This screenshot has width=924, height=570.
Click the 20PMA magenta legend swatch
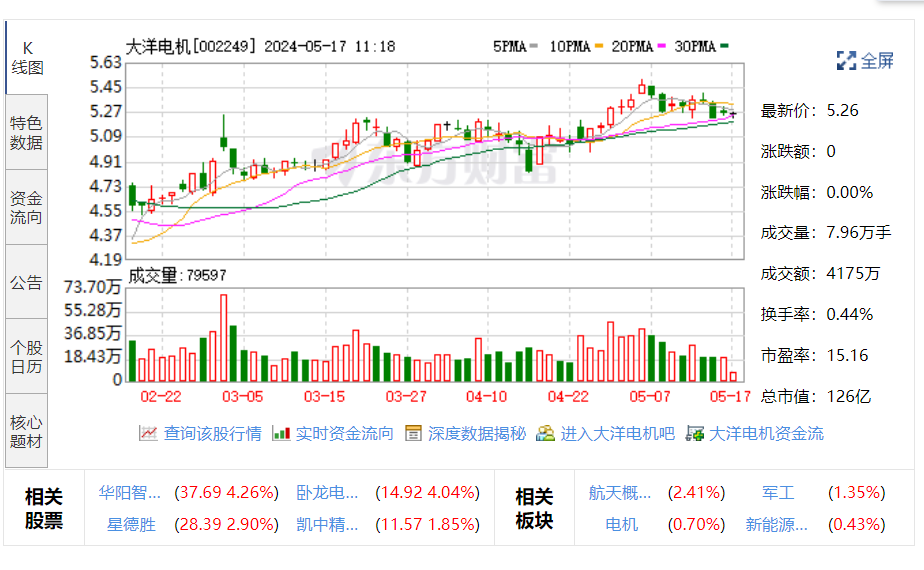(662, 45)
